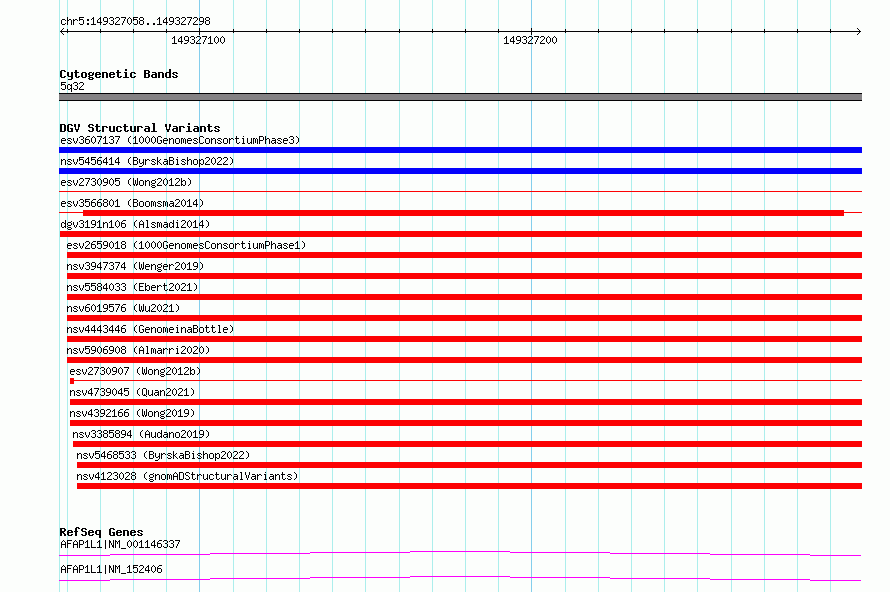Open variant esv3566801 (Boomsma2014)
The height and width of the screenshot is (592, 890).
(x=132, y=203)
